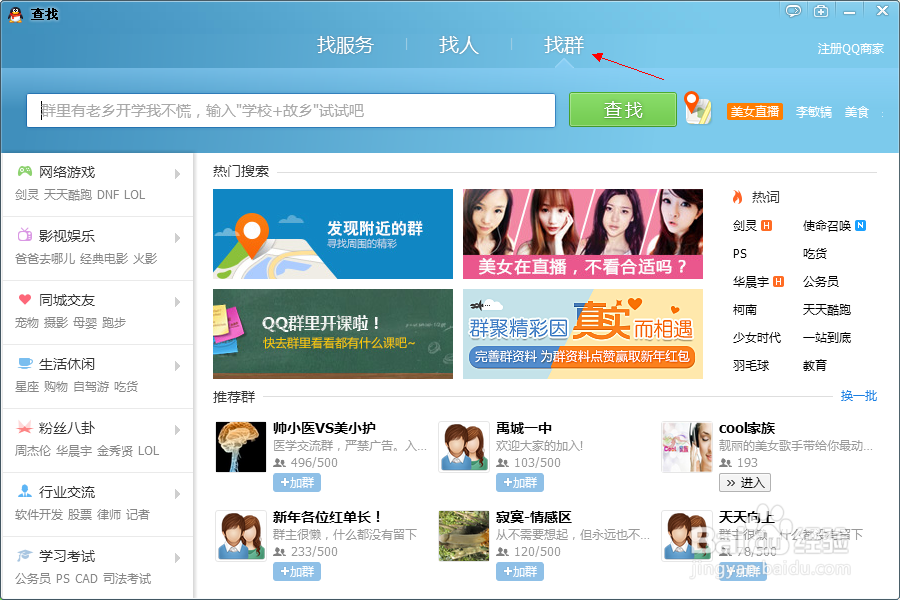Click the green 查找 search button
The image size is (900, 600).
coord(623,110)
